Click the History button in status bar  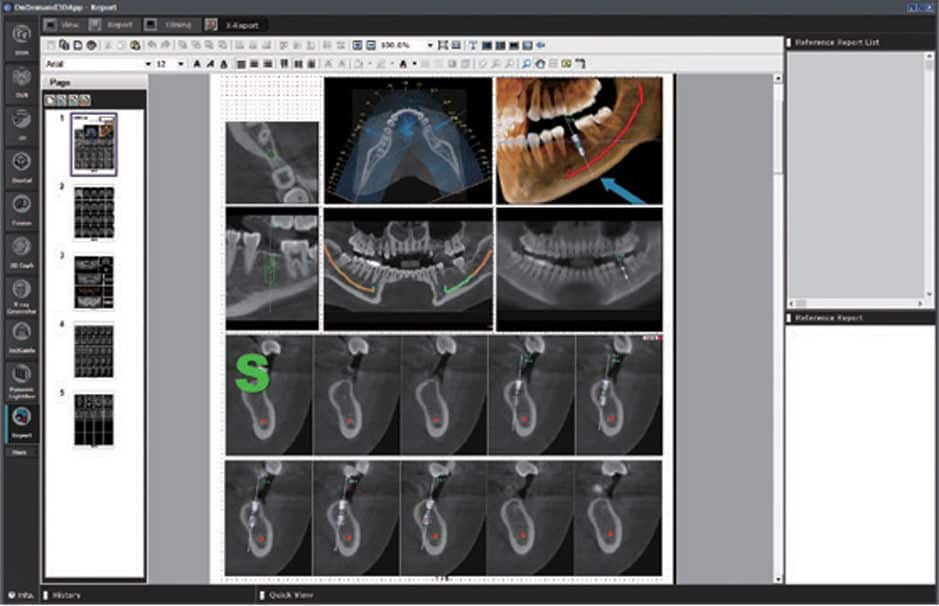[66, 595]
